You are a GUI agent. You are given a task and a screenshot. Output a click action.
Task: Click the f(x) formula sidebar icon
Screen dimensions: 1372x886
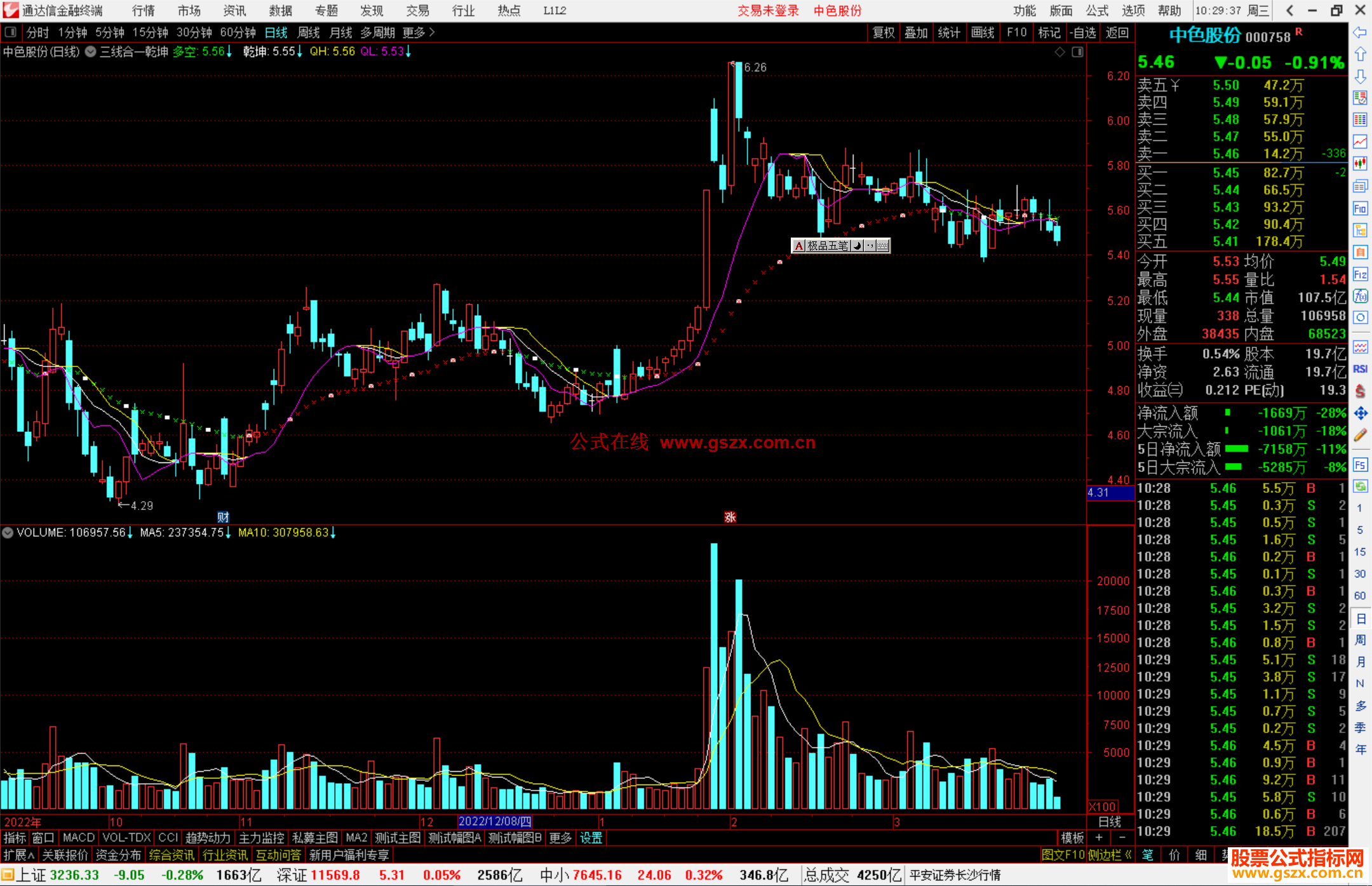pos(1360,296)
